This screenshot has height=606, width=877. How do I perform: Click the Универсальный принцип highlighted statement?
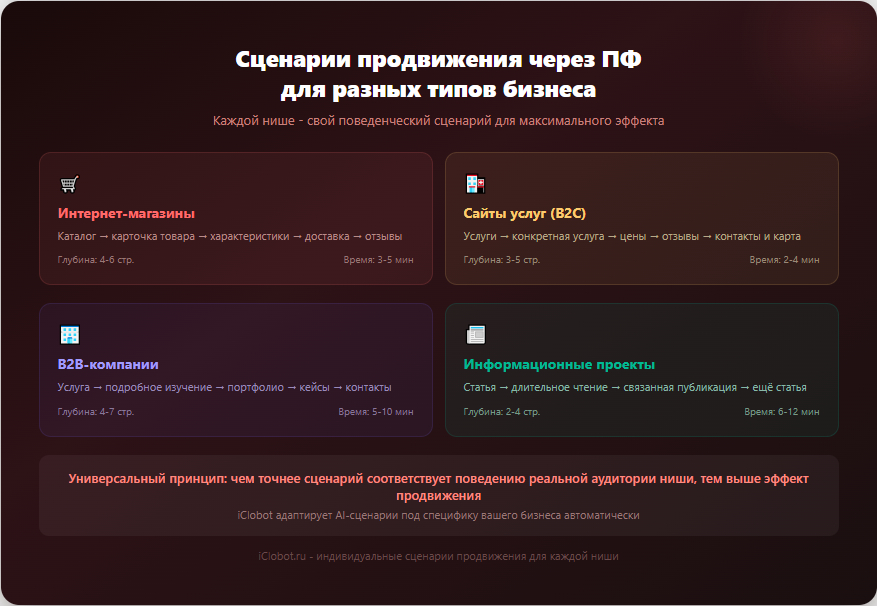[438, 487]
